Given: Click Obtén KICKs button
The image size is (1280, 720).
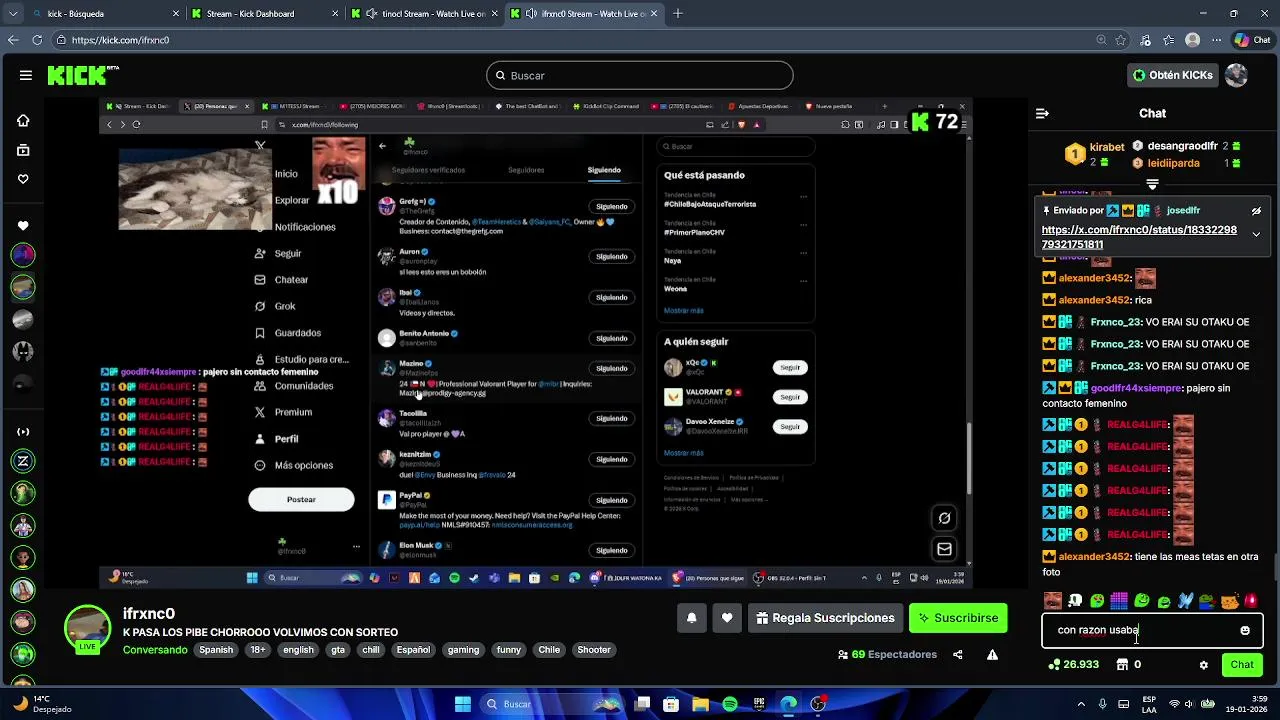Looking at the screenshot, I should click(1172, 75).
